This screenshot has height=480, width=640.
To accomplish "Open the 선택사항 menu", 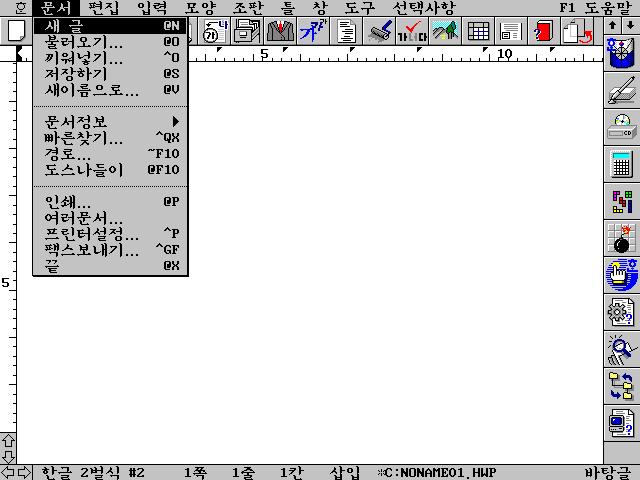I will [424, 8].
